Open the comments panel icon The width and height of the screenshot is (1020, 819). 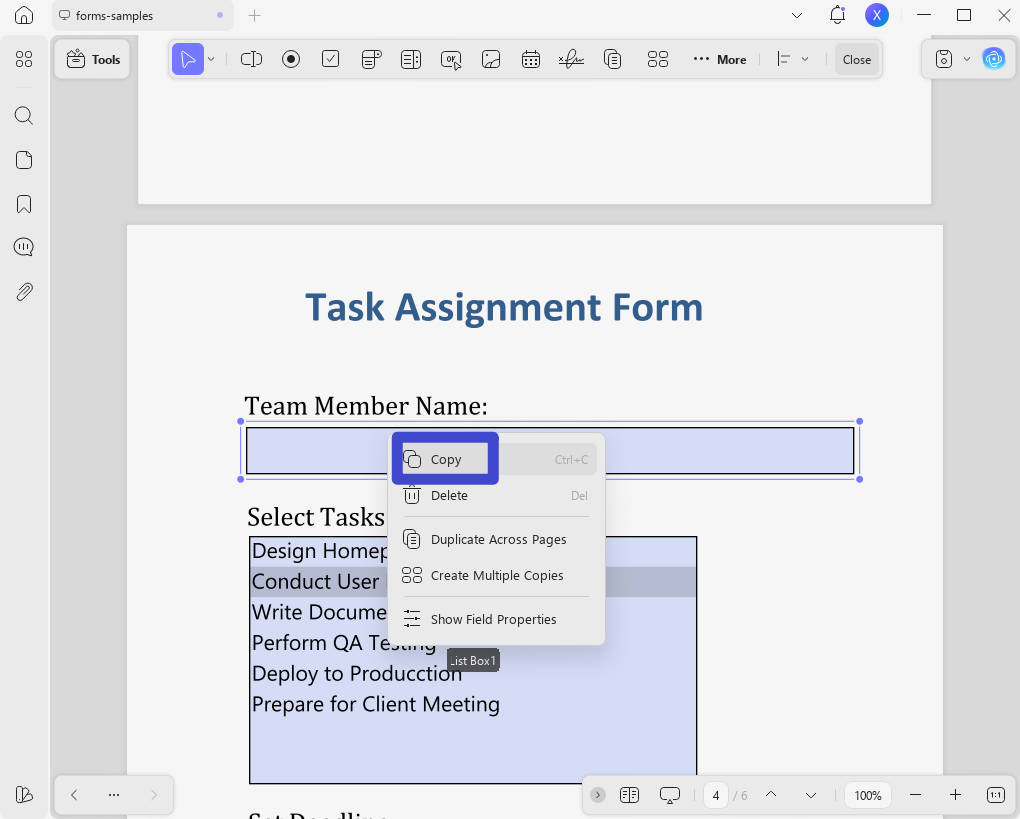pyautogui.click(x=24, y=247)
